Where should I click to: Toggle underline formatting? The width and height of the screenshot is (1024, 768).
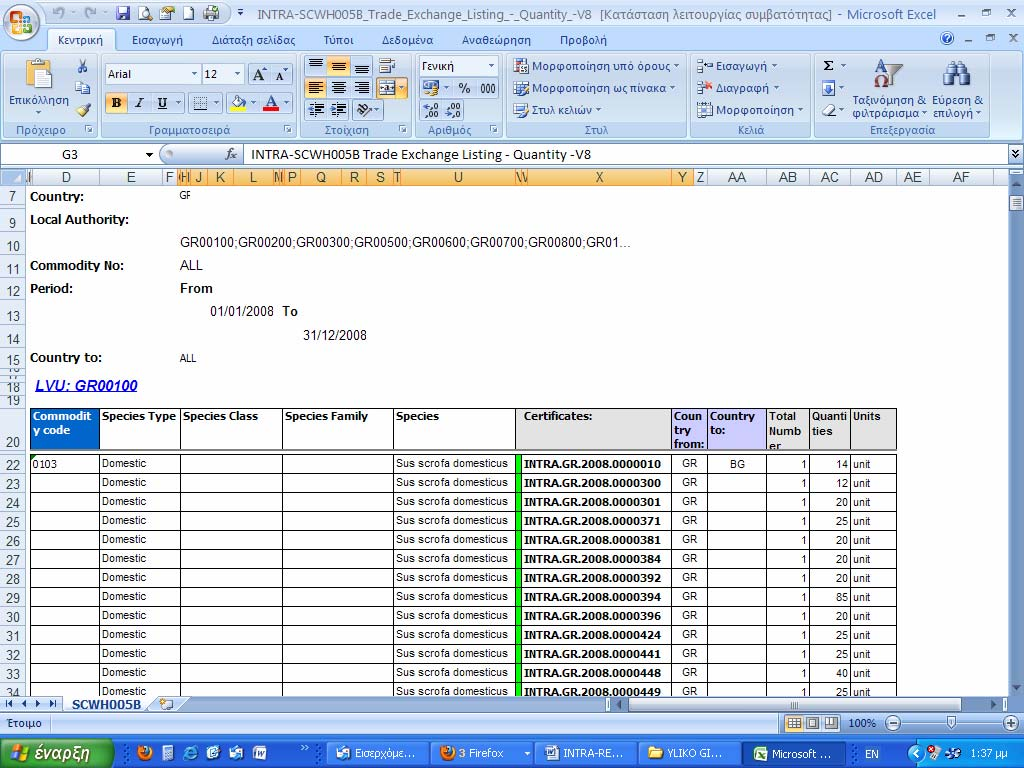coord(162,103)
